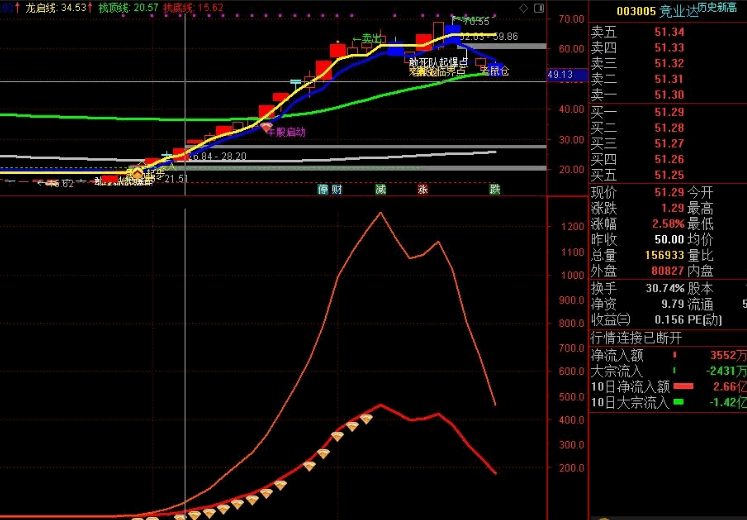Click the 牛股启动 signal marker

286,132
